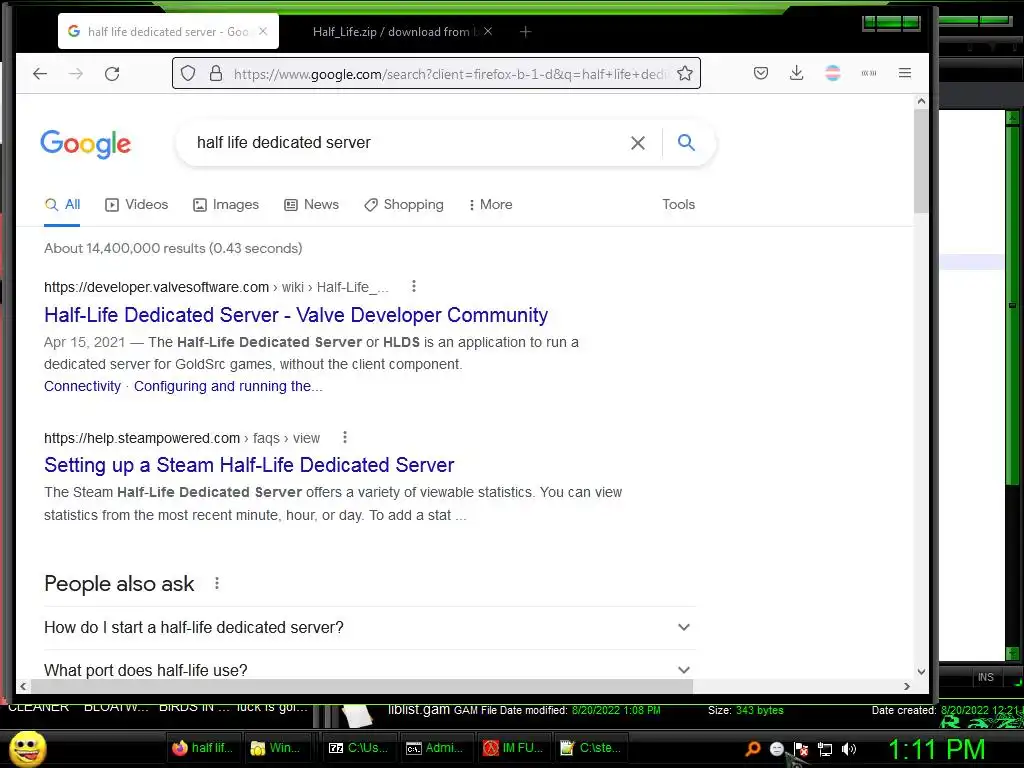This screenshot has height=768, width=1024.
Task: Open the IM FU... Half-Life taskbar button
Action: tap(512, 748)
